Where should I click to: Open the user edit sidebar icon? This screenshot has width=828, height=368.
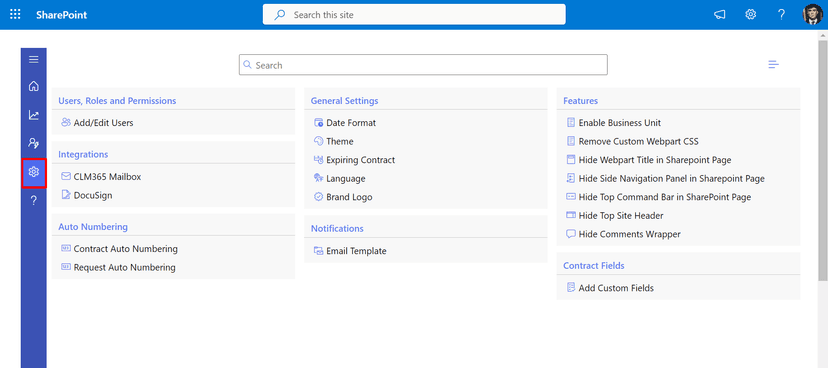34,143
